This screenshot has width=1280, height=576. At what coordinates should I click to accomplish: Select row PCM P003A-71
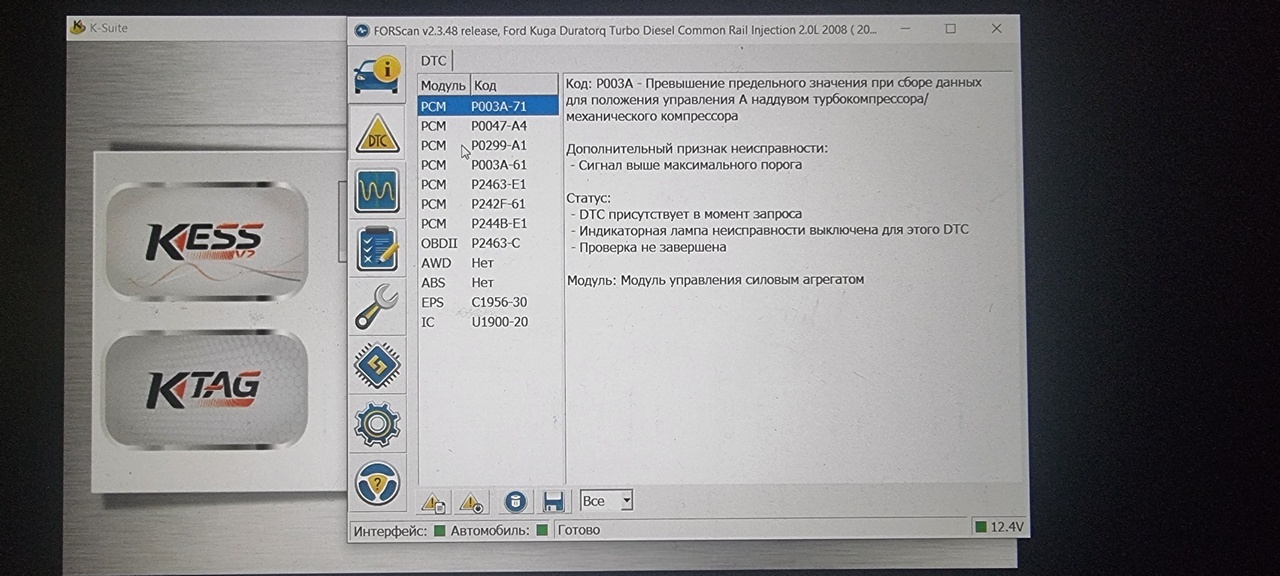pos(488,106)
